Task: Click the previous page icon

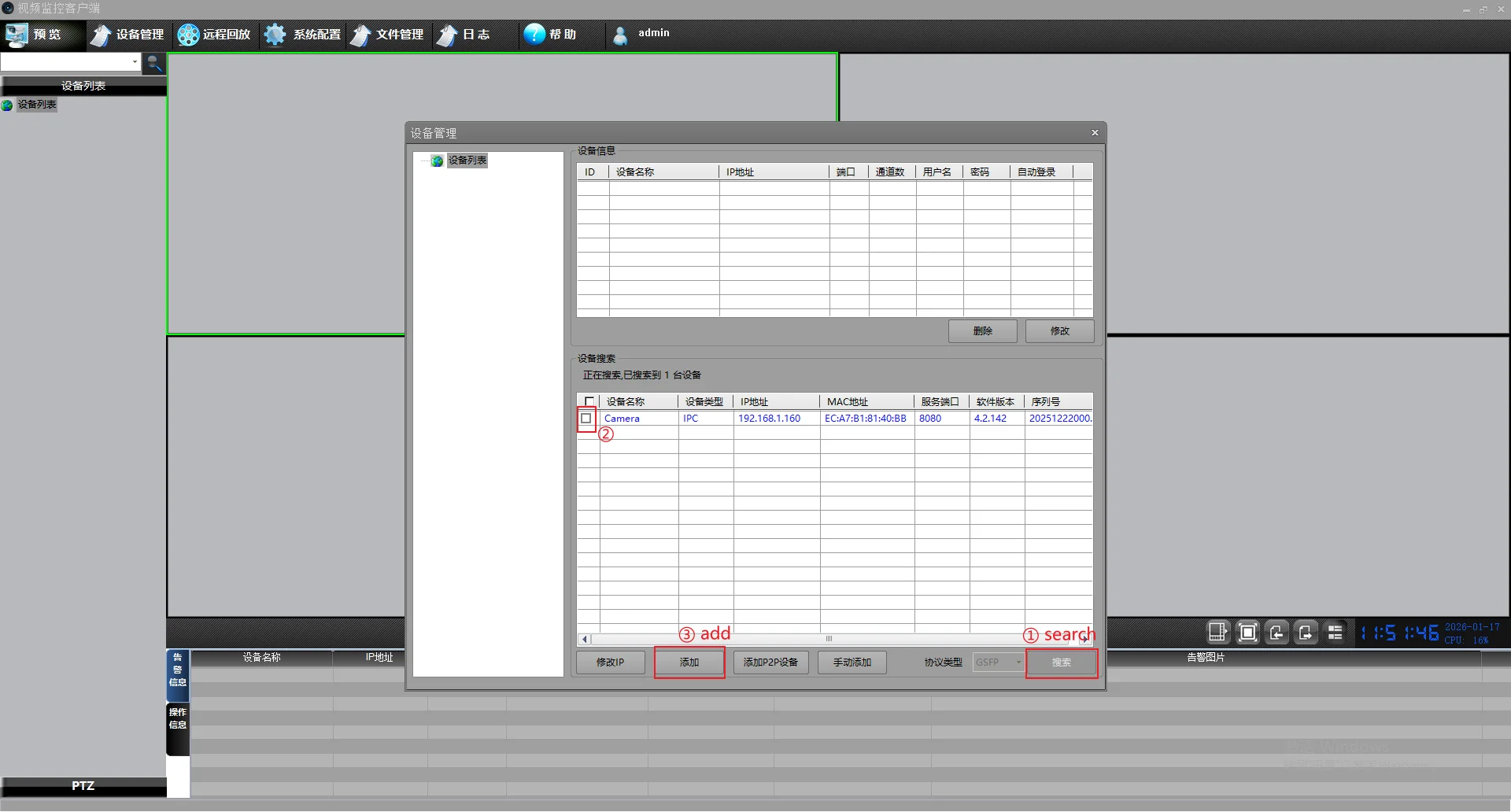Action: click(x=1276, y=633)
